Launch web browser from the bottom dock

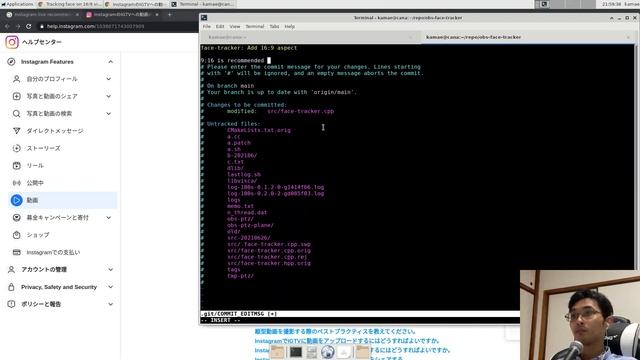tap(328, 352)
